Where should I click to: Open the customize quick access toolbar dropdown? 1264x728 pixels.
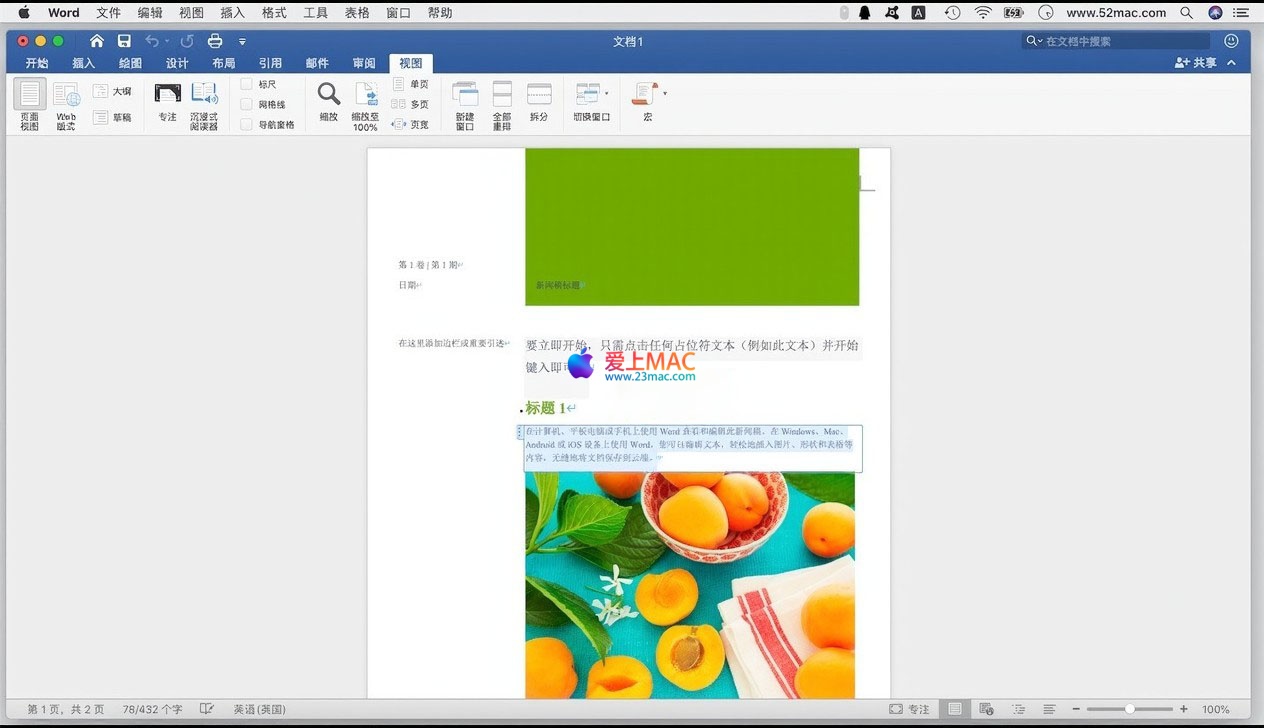coord(242,42)
